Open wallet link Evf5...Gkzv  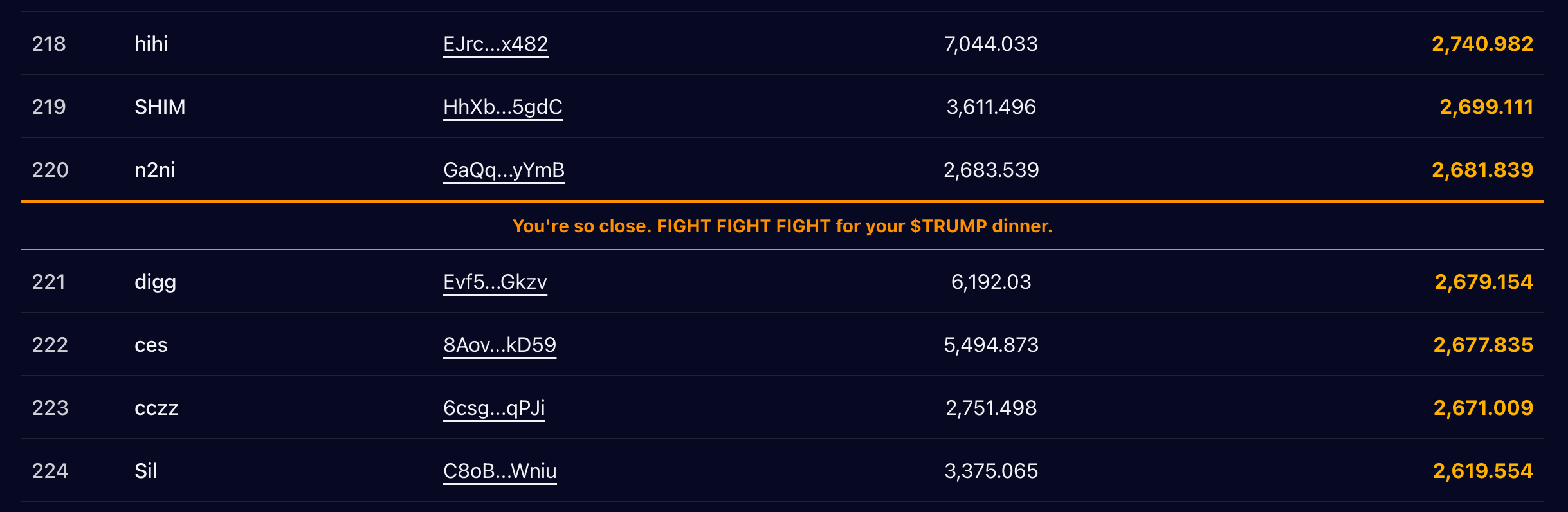[x=495, y=282]
